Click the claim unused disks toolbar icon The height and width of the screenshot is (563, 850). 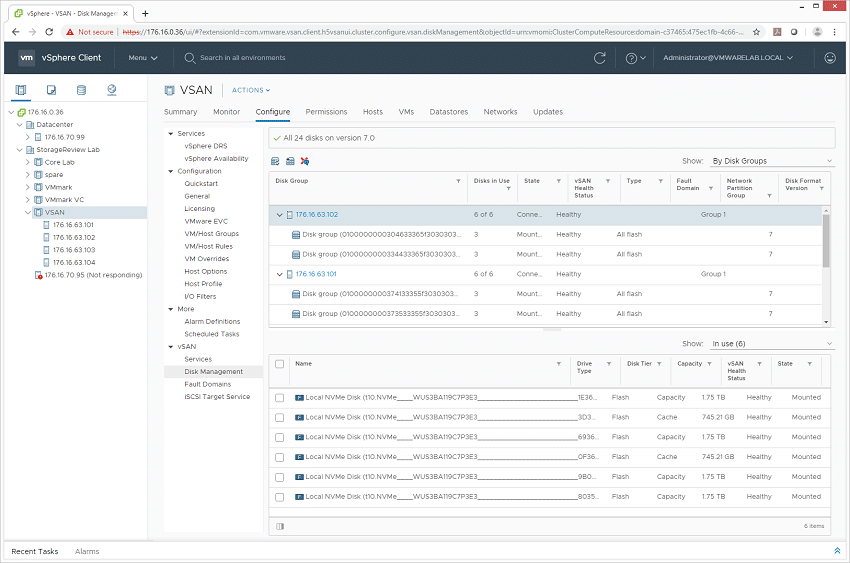click(x=275, y=161)
